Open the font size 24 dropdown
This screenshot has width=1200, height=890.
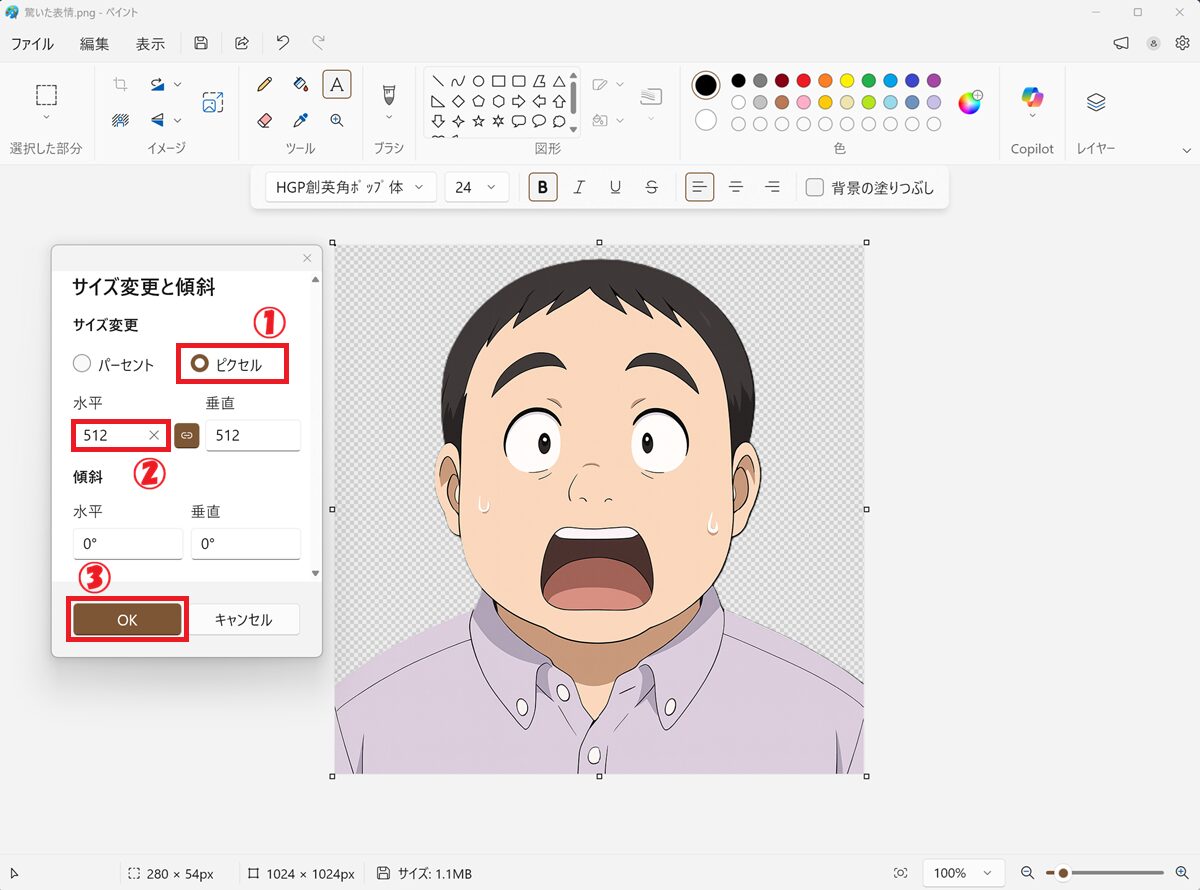pos(476,187)
